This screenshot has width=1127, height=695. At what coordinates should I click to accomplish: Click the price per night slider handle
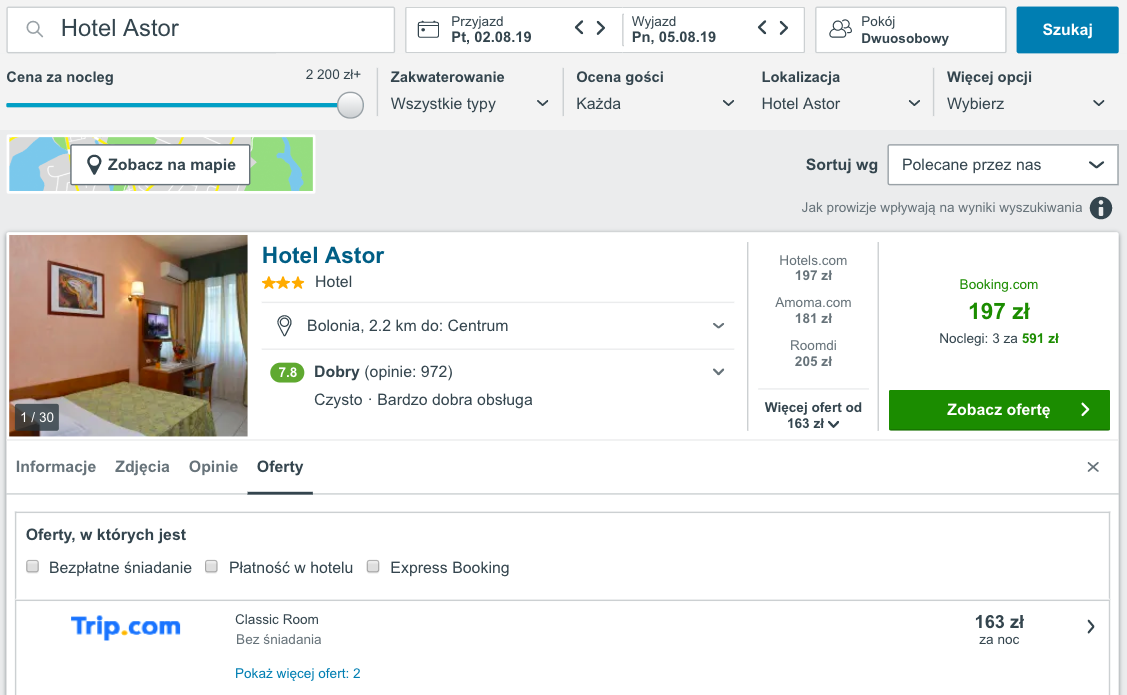tap(350, 105)
